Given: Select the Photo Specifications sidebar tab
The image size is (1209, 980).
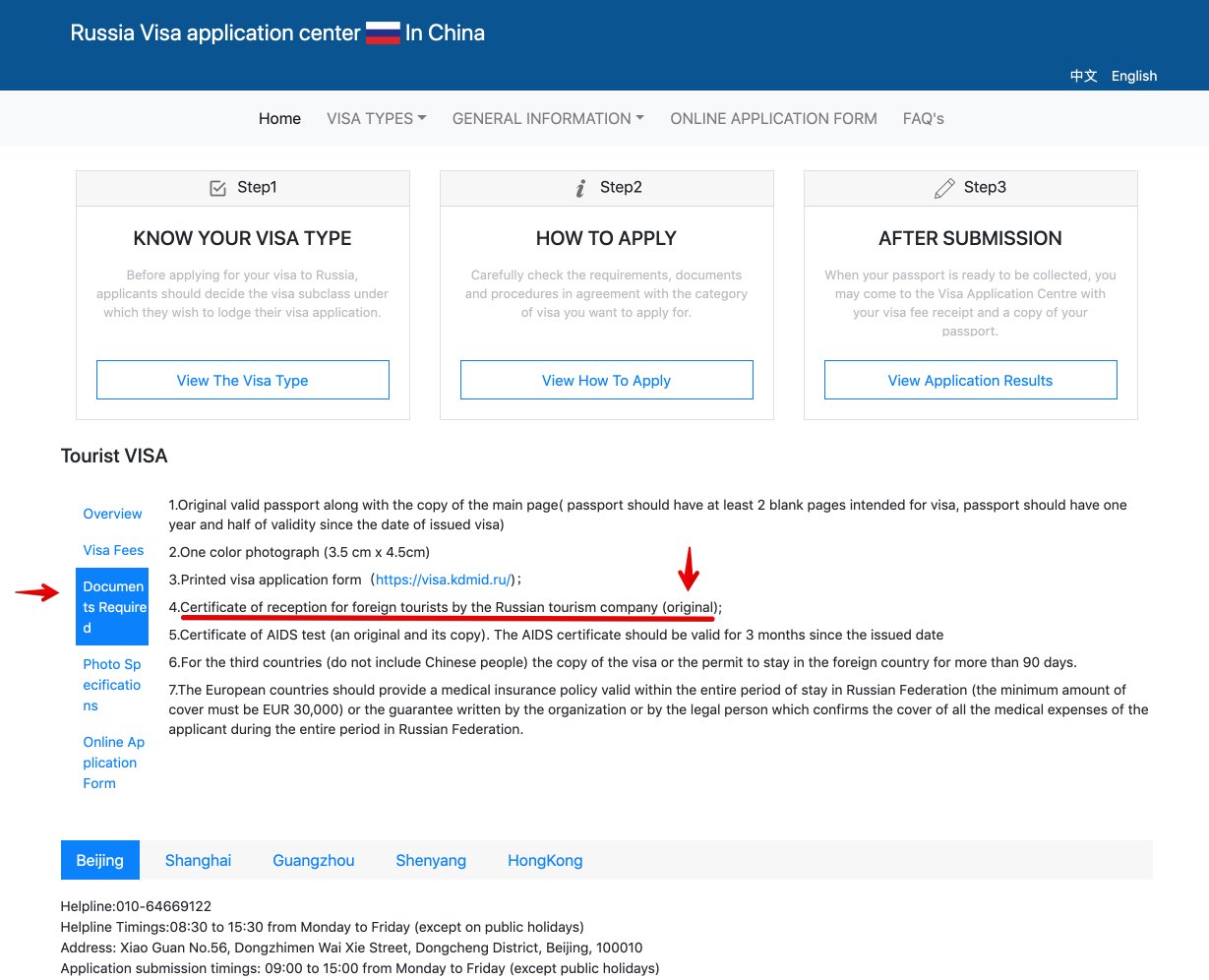Looking at the screenshot, I should tap(112, 685).
